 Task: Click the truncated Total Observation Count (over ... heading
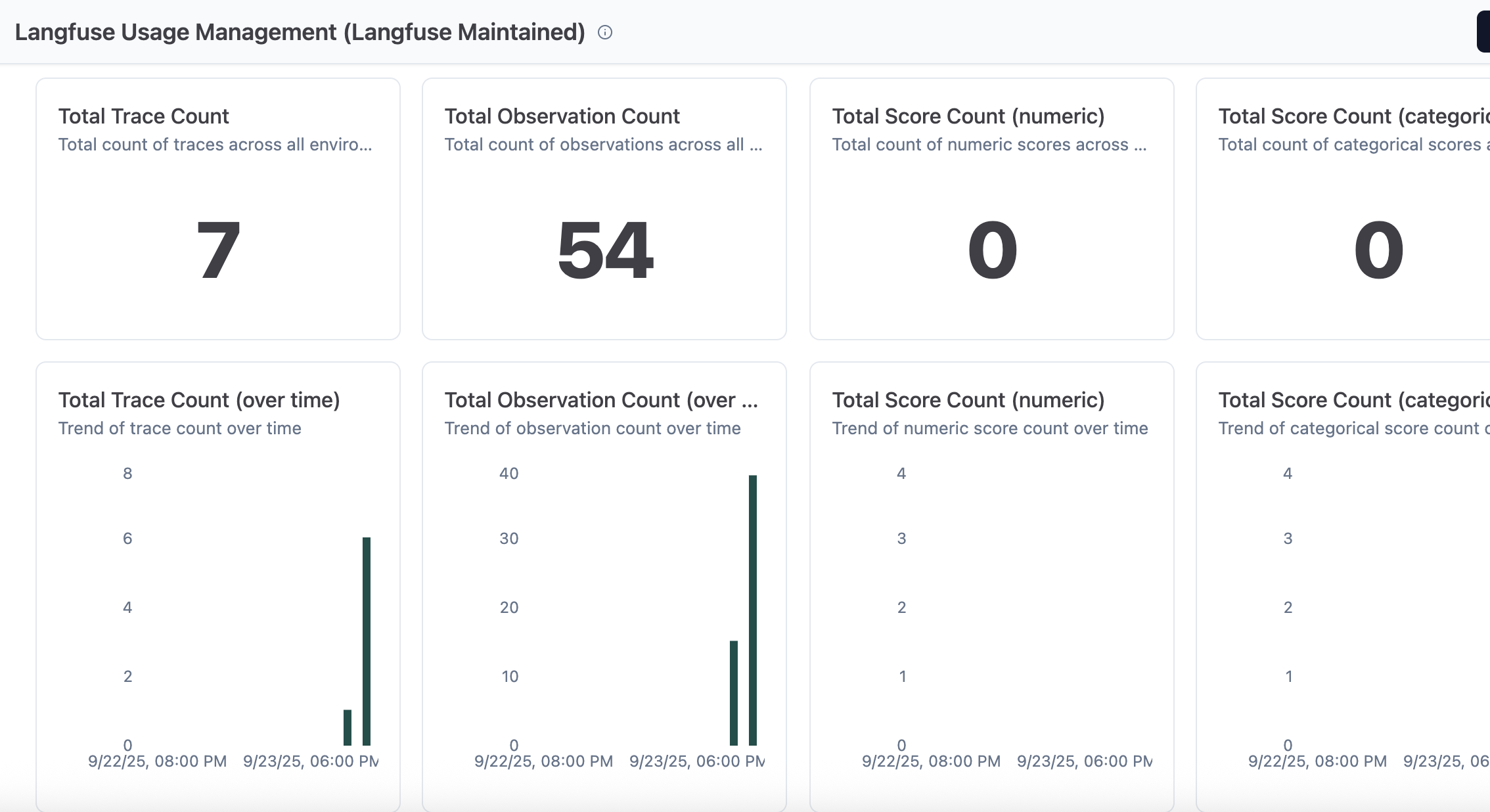601,400
